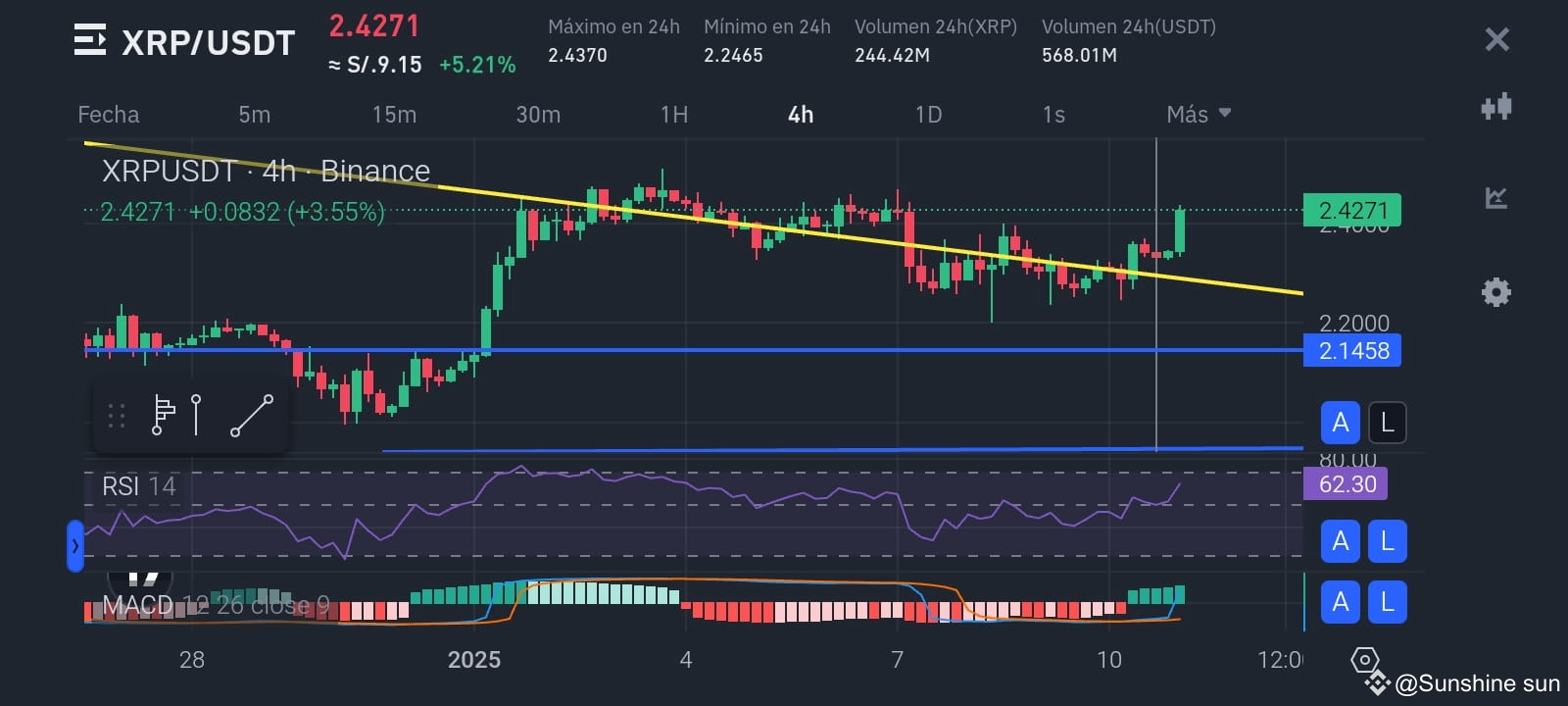Open the trading pair list menu icon
The height and width of the screenshot is (706, 1568).
[90, 40]
